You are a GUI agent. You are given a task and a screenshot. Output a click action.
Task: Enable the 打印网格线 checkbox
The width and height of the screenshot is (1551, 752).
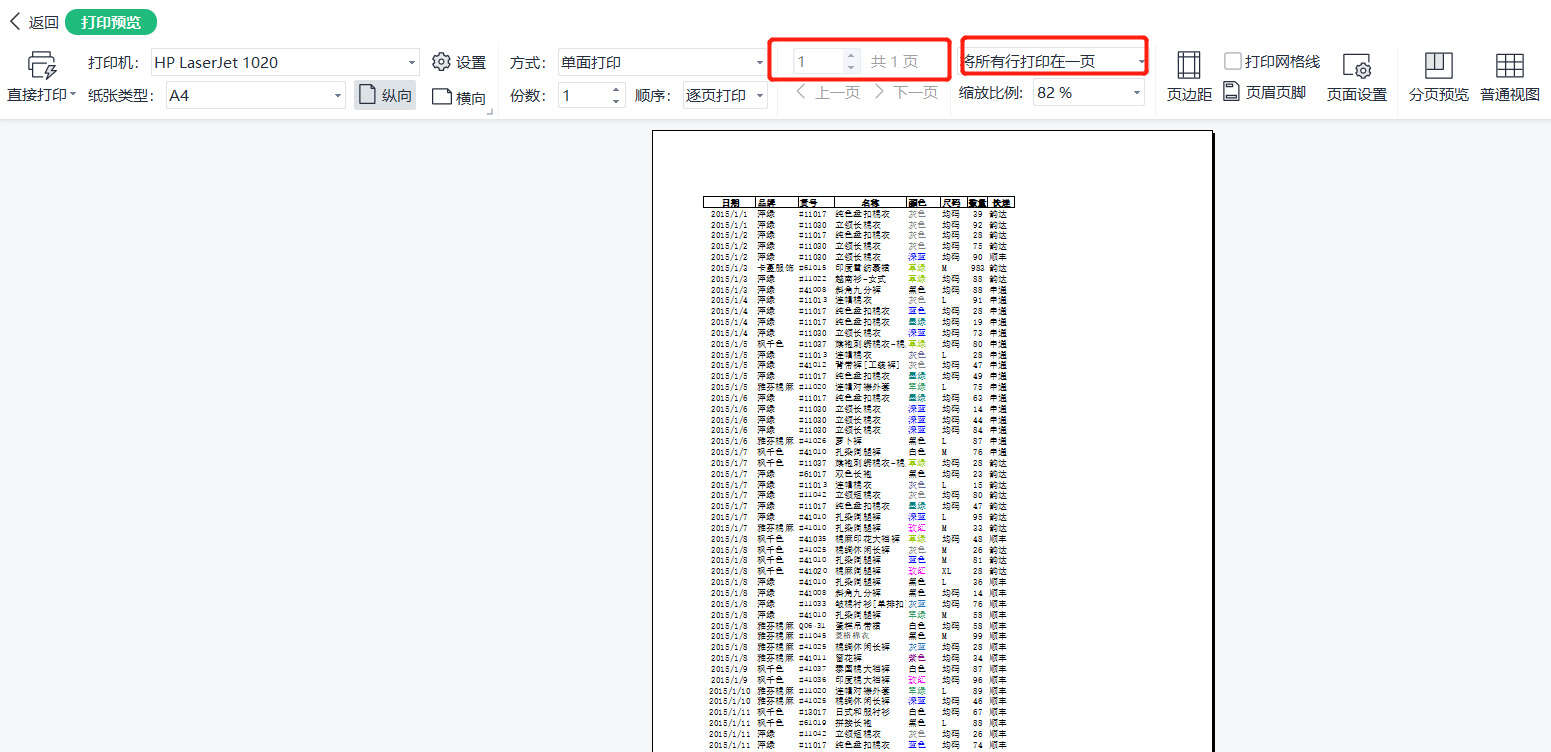[x=1234, y=61]
